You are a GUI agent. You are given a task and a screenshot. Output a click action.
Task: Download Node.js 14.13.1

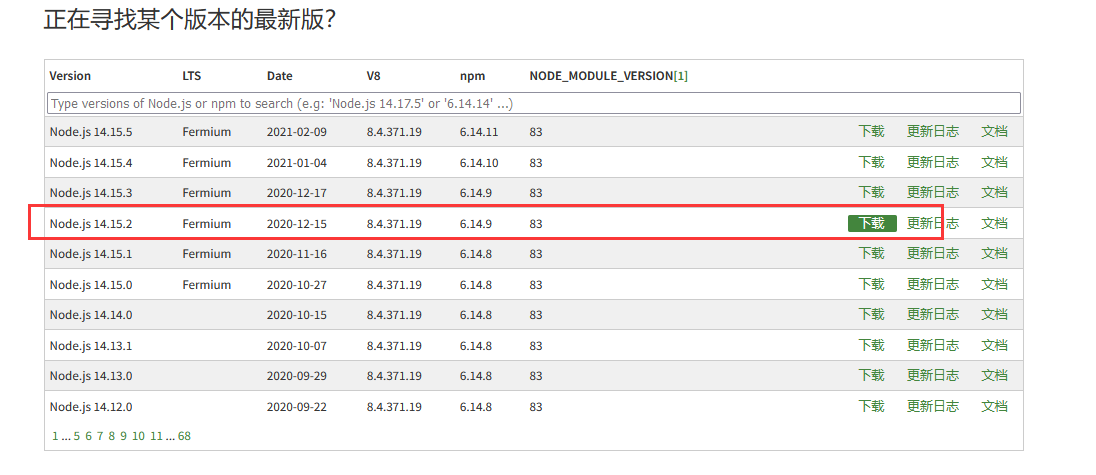(x=872, y=346)
